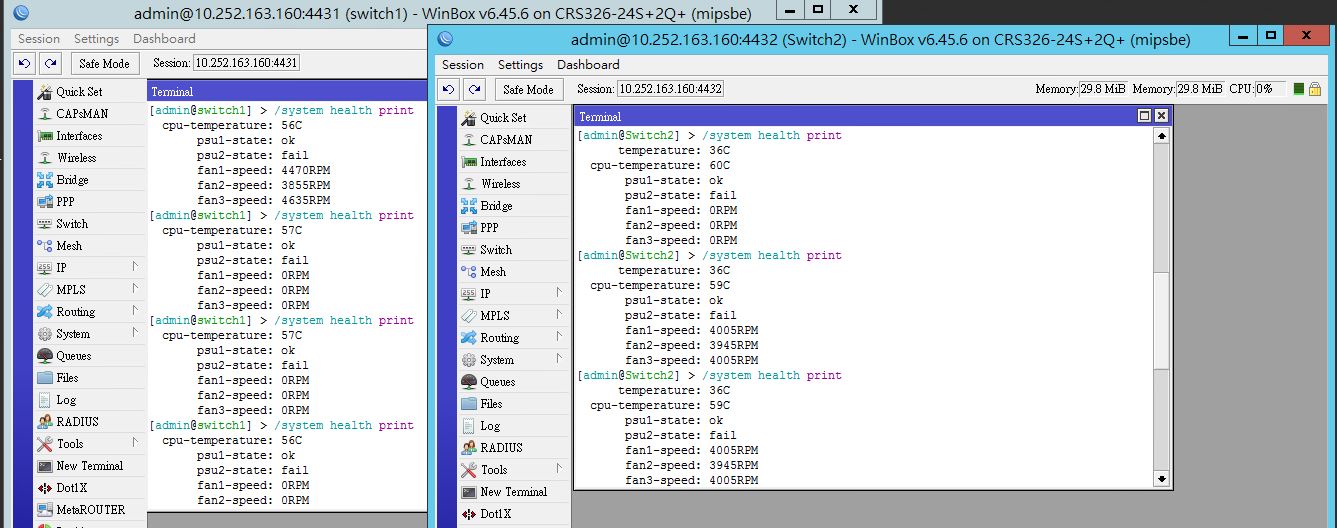Open RADIUS in Switch2 sidebar
1337x528 pixels.
[x=513, y=448]
